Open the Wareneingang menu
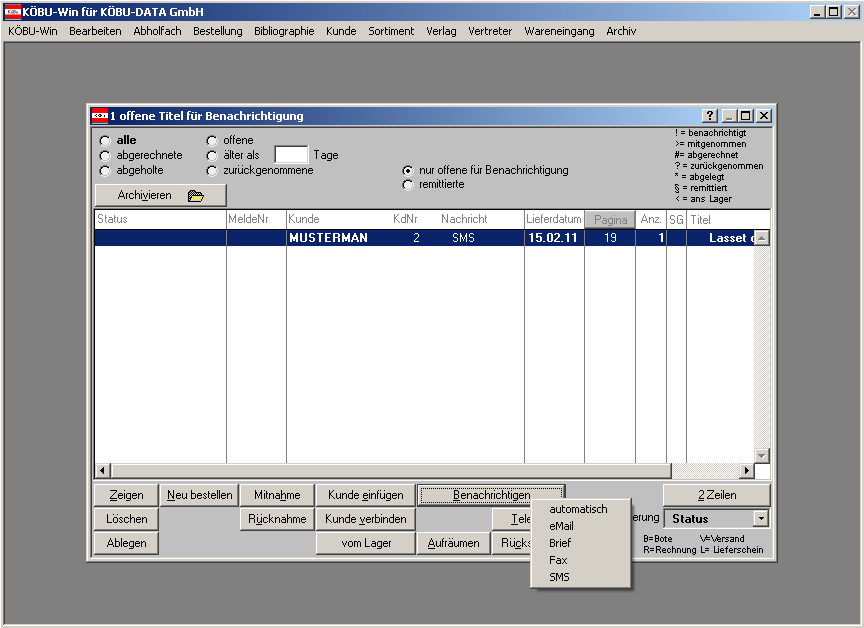The width and height of the screenshot is (864, 628). pos(559,31)
